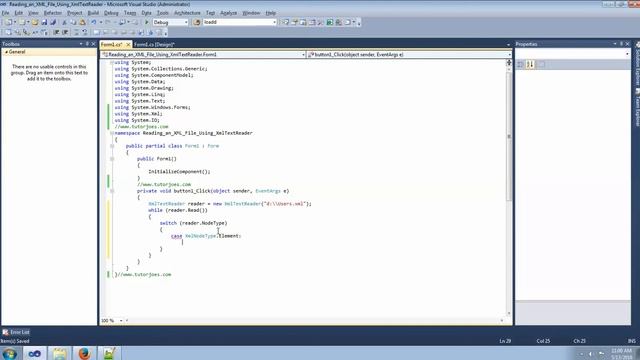Close the Properties panel
Screen dimensions: 640x360
click(x=628, y=44)
